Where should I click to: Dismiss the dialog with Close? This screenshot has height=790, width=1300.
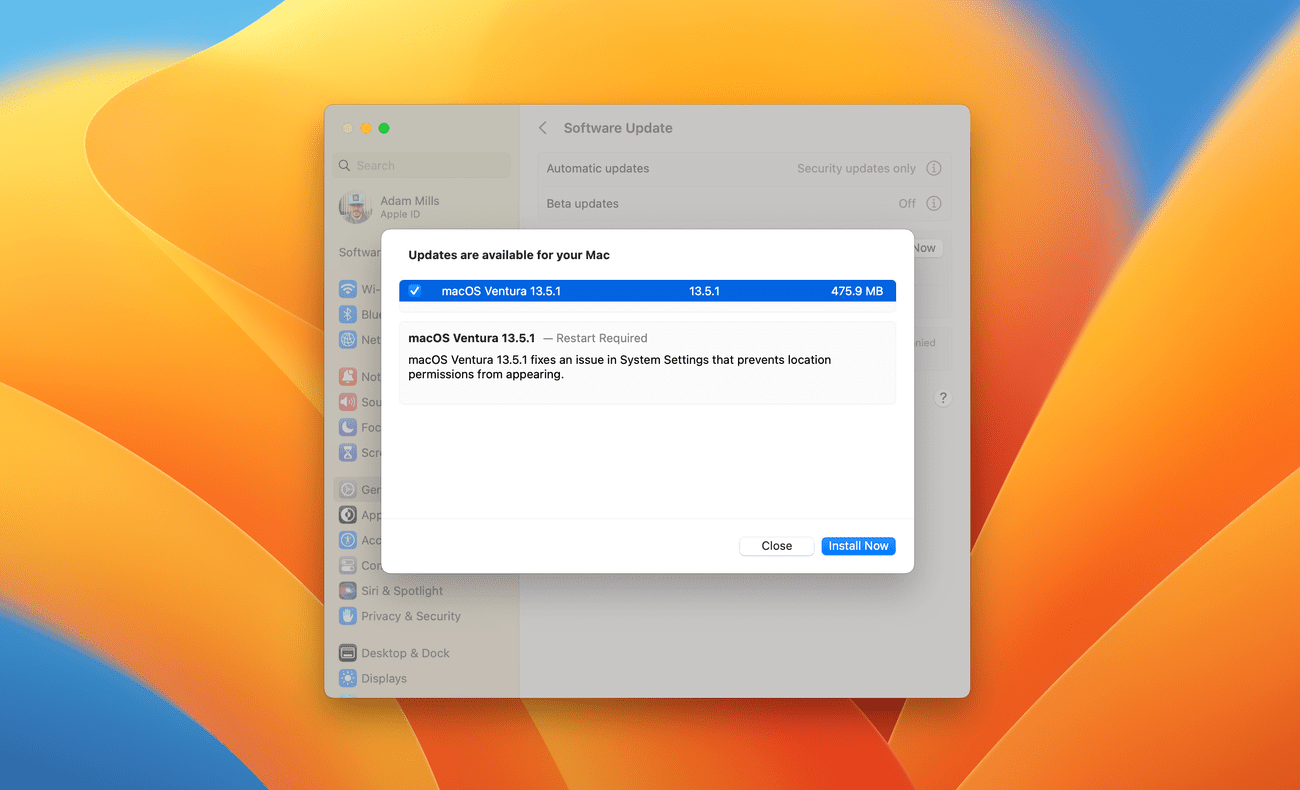tap(776, 545)
